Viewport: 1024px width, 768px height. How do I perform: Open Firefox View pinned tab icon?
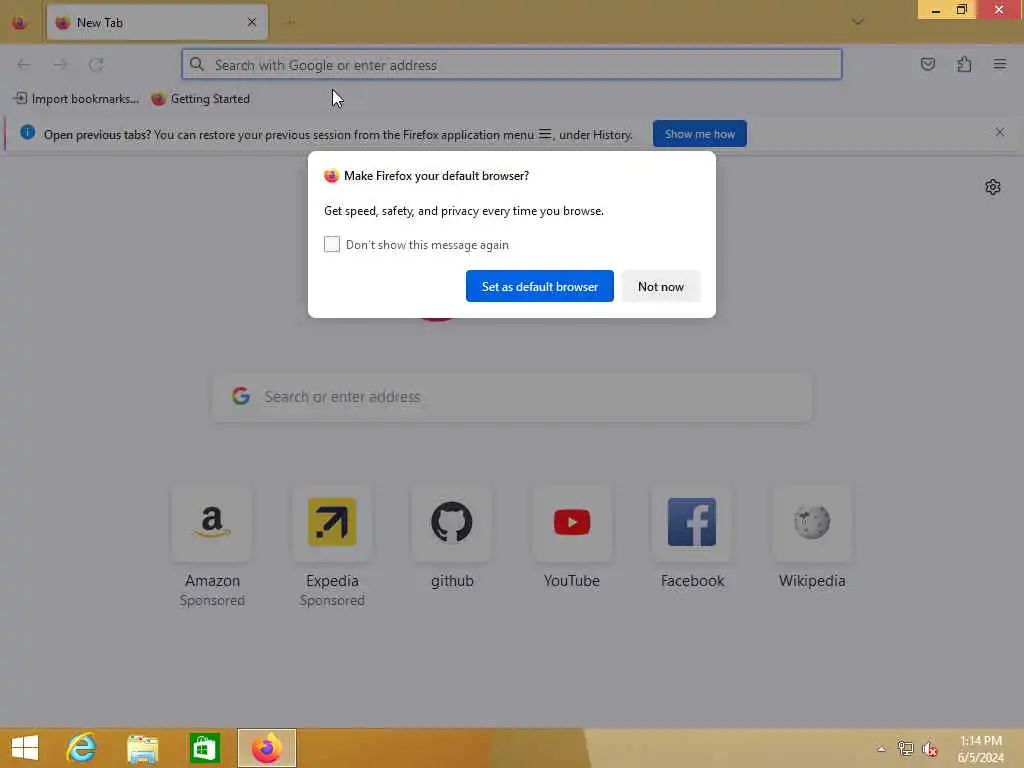[20, 23]
